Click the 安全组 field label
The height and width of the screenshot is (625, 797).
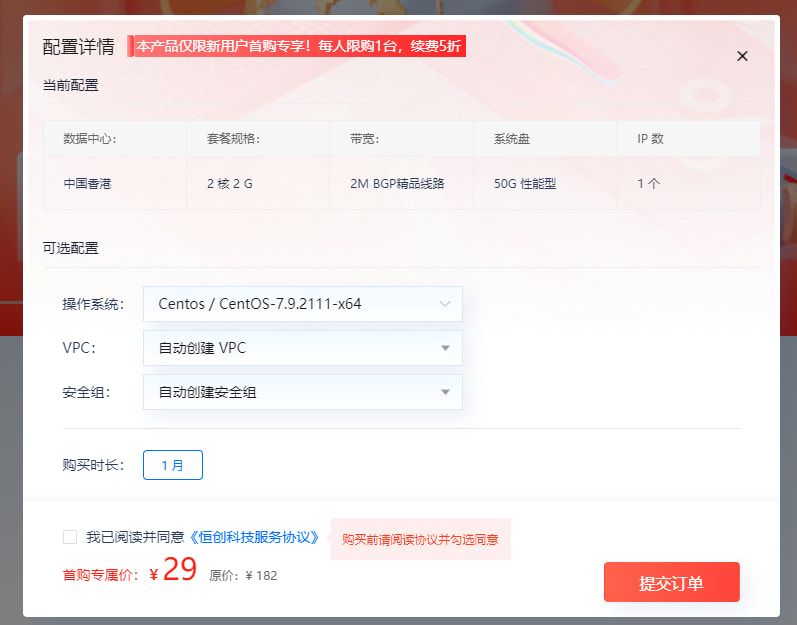point(86,392)
